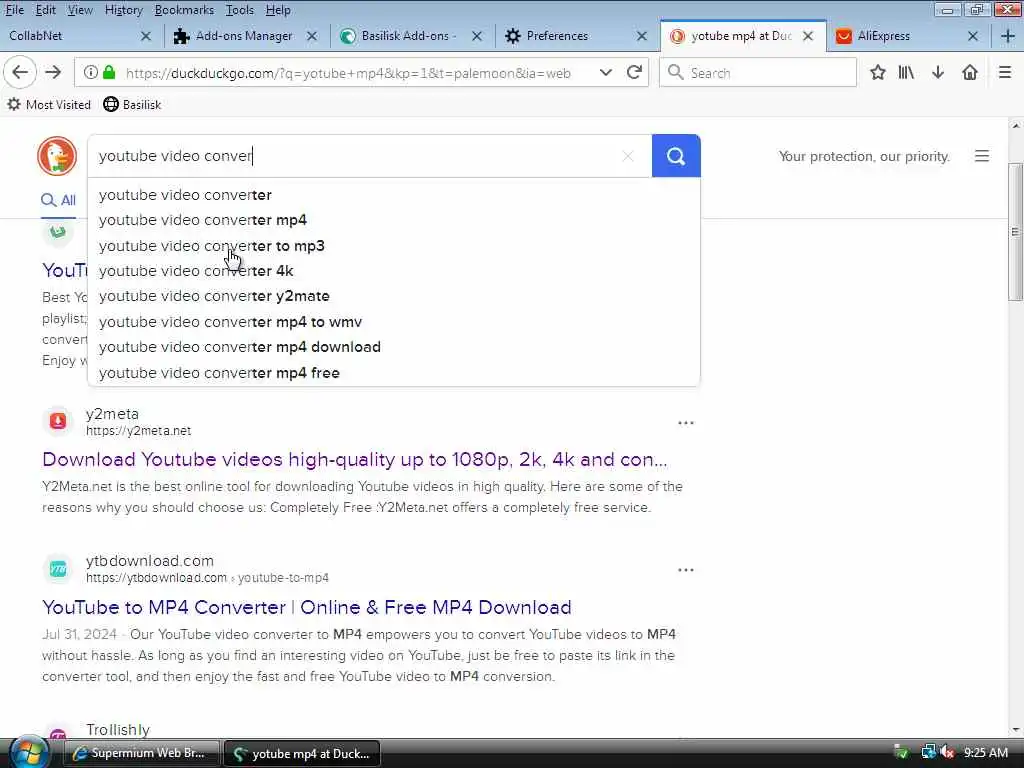The width and height of the screenshot is (1024, 768).
Task: Bookmark this page with the star icon
Action: coord(878,72)
